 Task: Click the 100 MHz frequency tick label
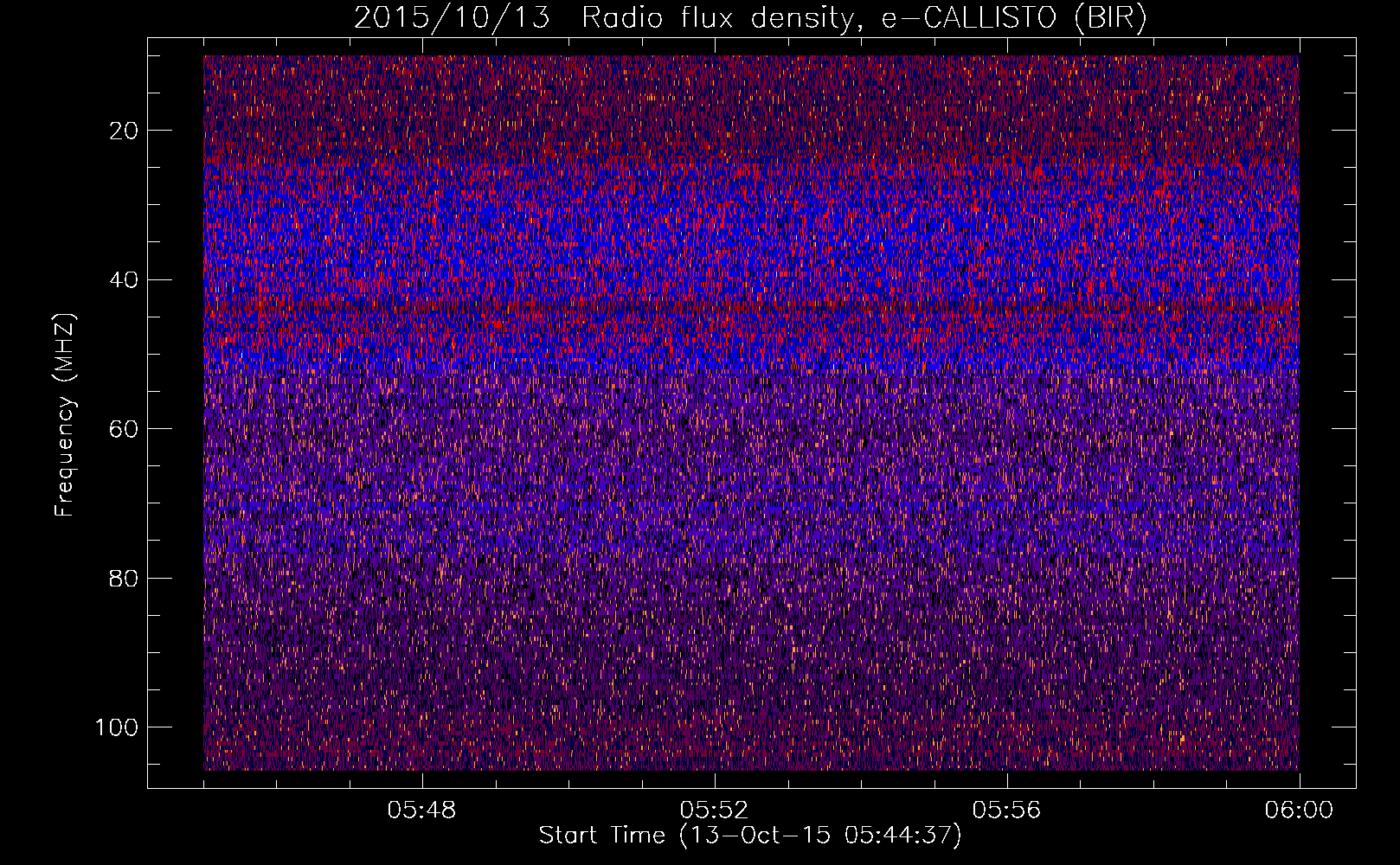pos(117,727)
